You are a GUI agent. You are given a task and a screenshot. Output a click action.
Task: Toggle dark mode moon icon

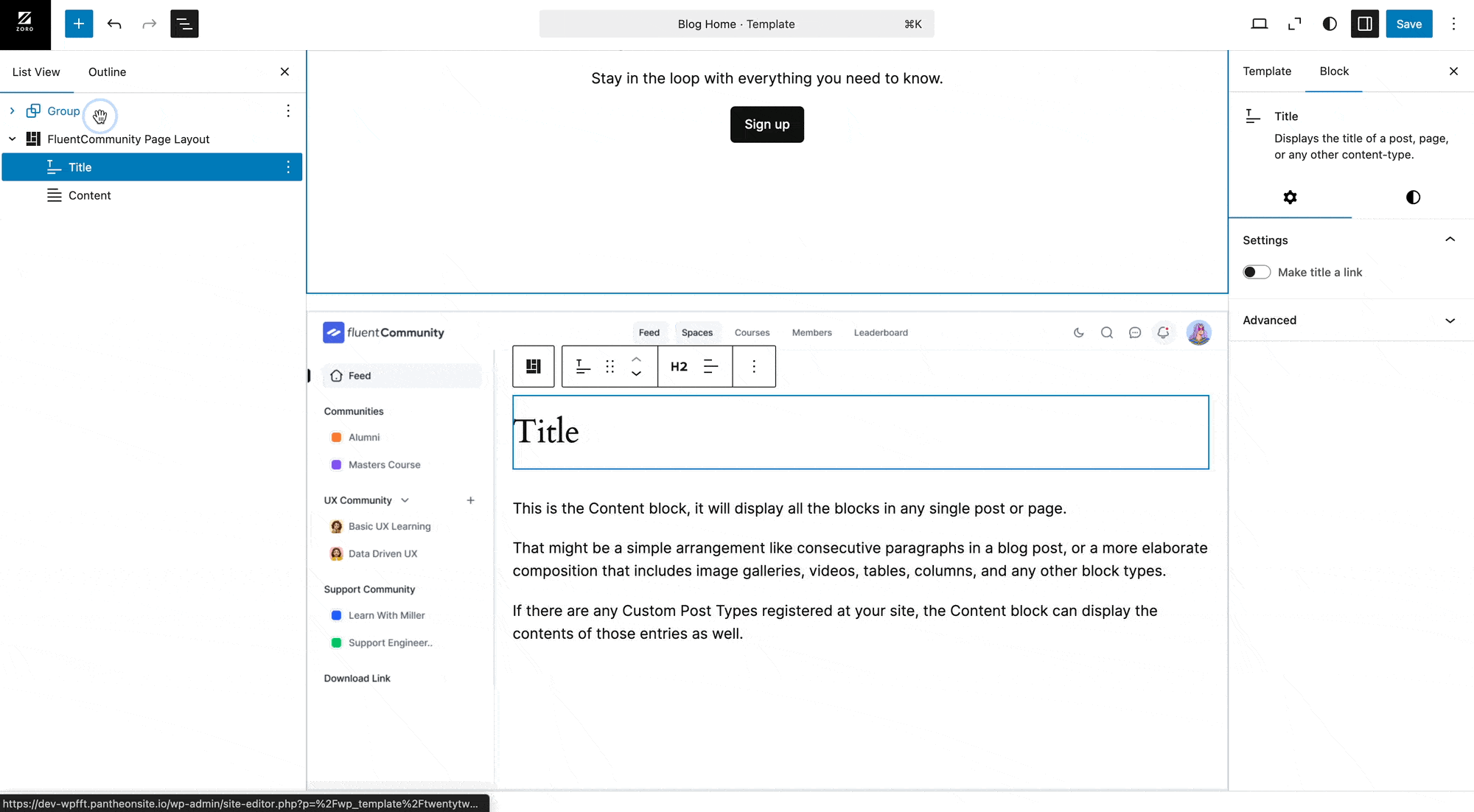[1078, 333]
